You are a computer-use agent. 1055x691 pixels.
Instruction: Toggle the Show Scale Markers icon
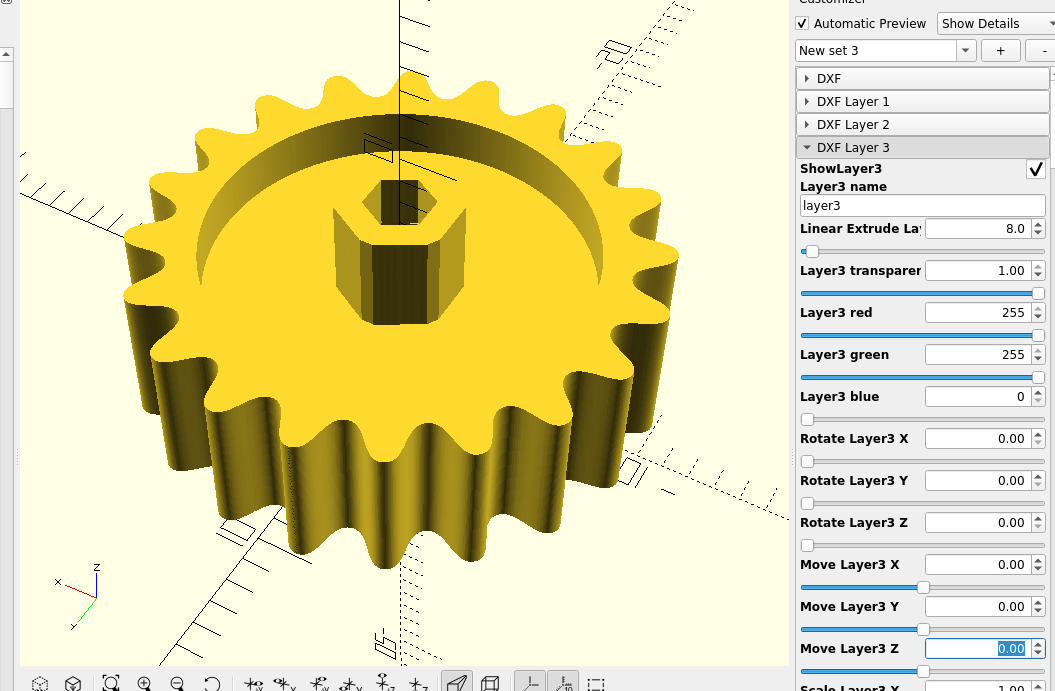(x=563, y=683)
